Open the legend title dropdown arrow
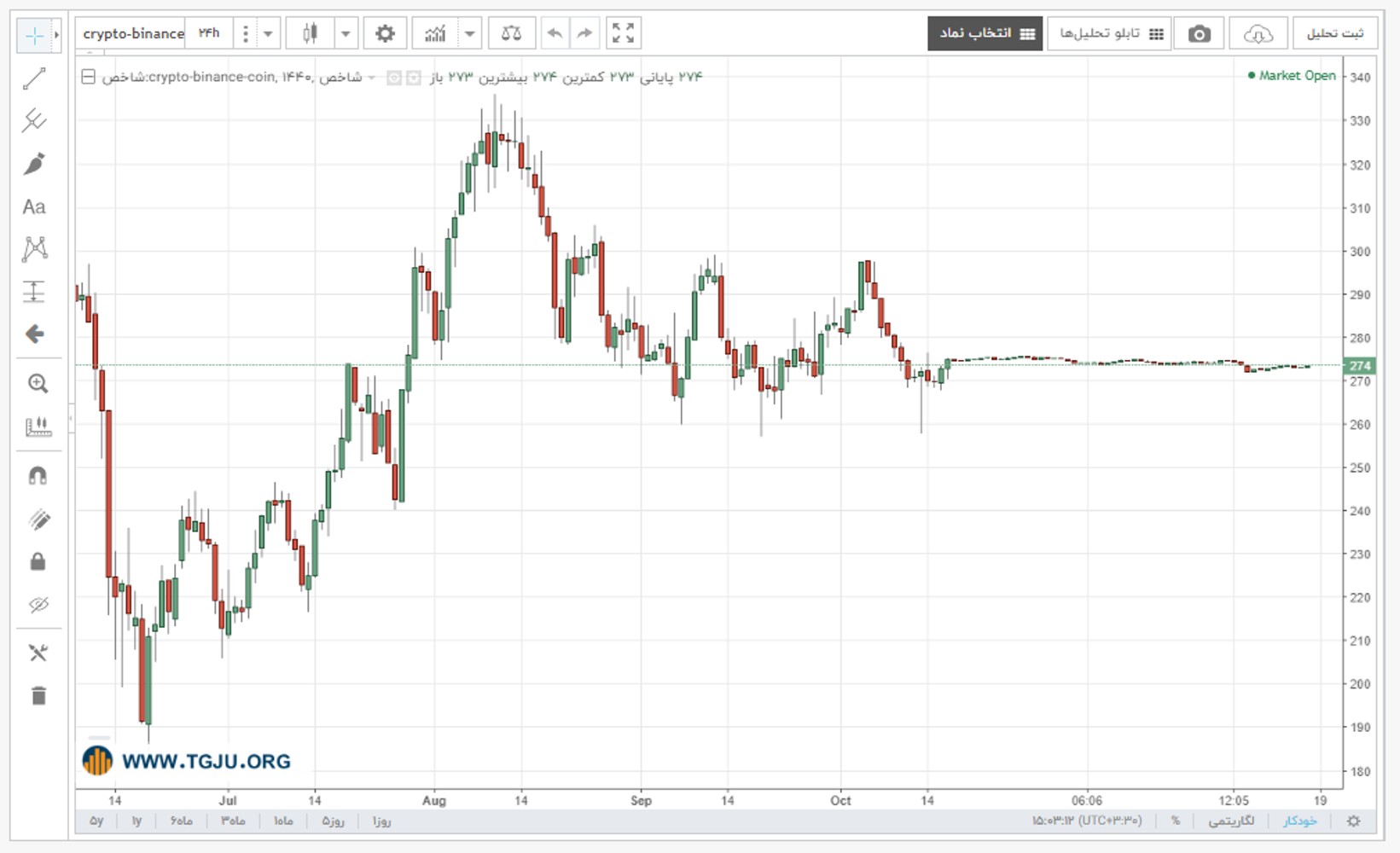 [x=371, y=78]
